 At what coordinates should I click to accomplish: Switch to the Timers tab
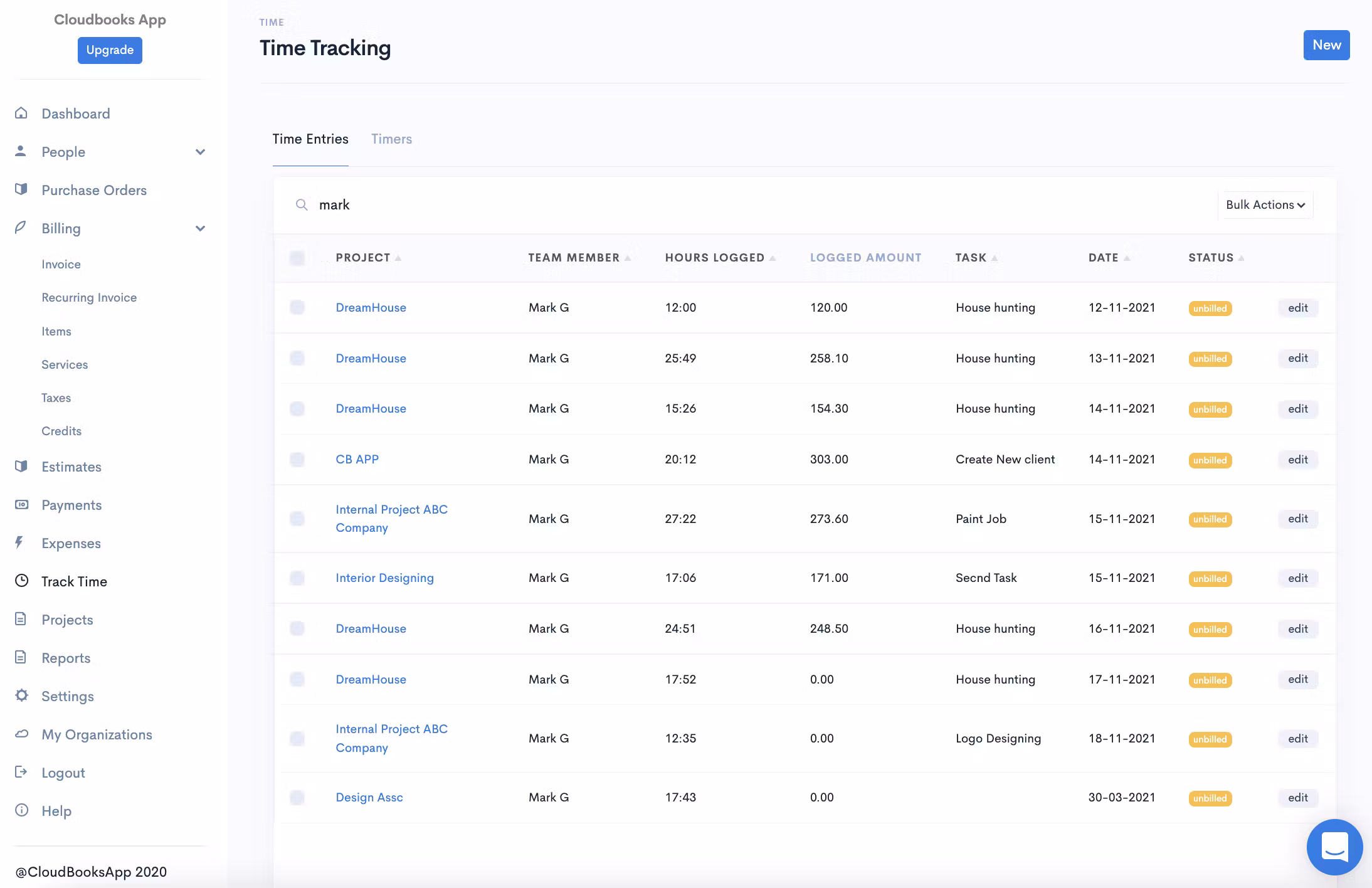coord(391,139)
